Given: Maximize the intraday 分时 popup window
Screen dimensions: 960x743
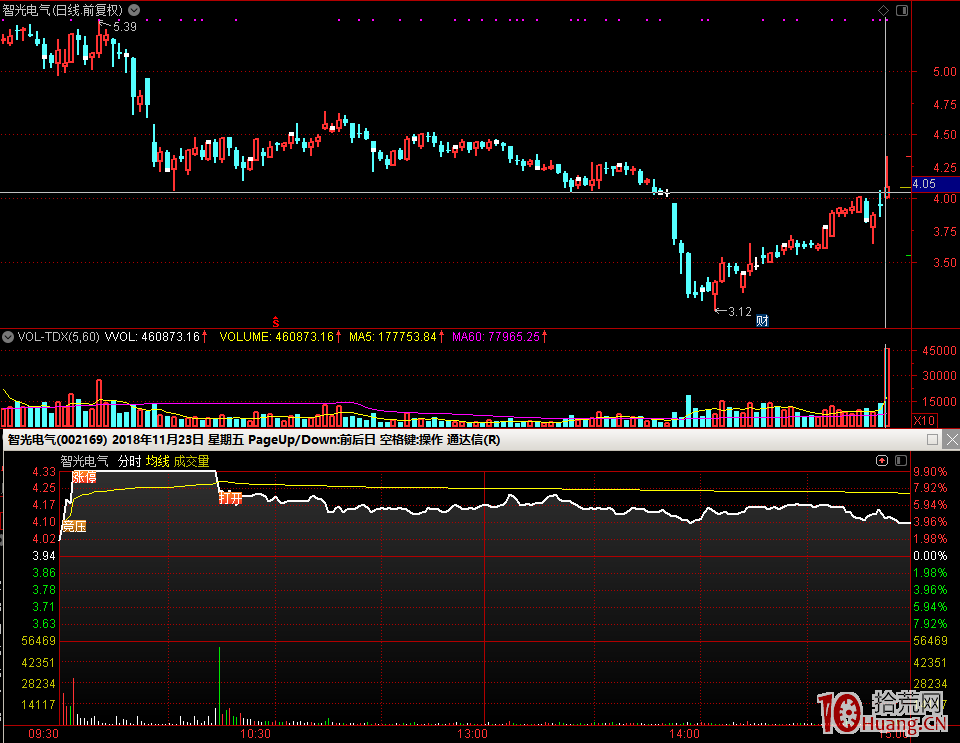Looking at the screenshot, I should click(x=932, y=439).
